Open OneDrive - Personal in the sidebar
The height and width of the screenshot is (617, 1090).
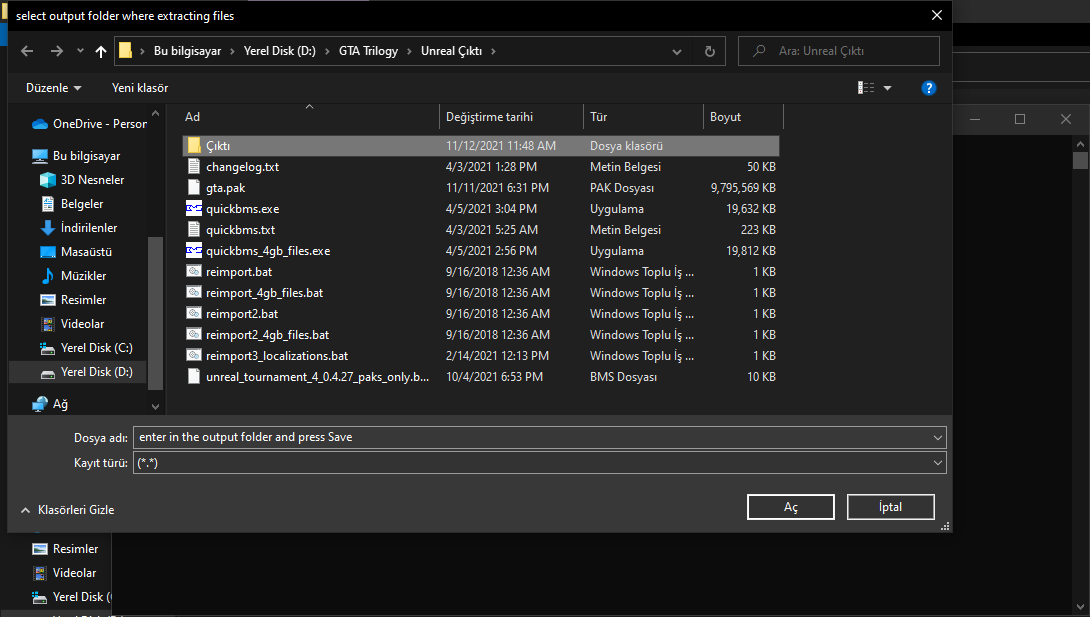(x=90, y=124)
